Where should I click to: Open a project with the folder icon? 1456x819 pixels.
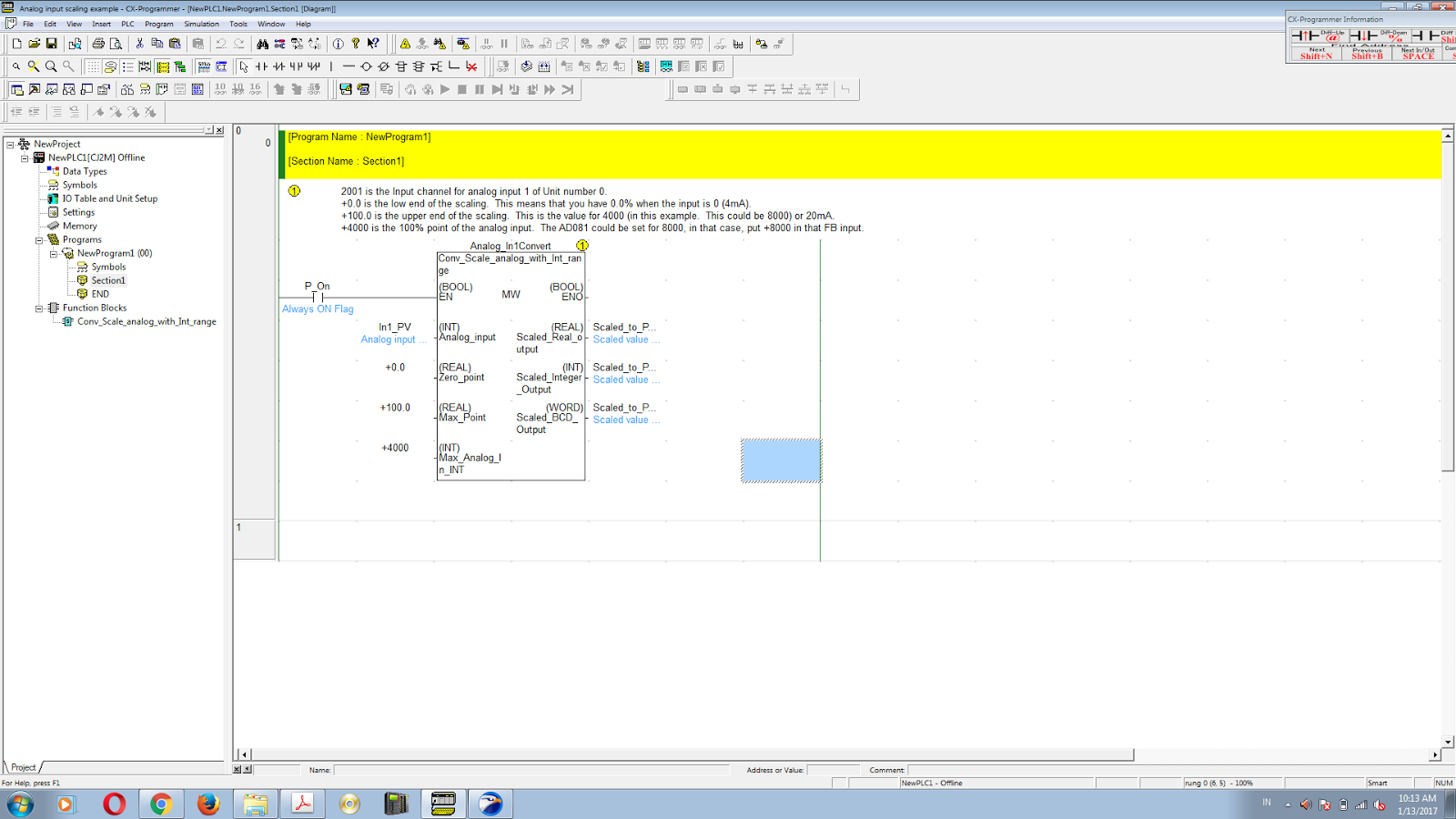(x=35, y=44)
